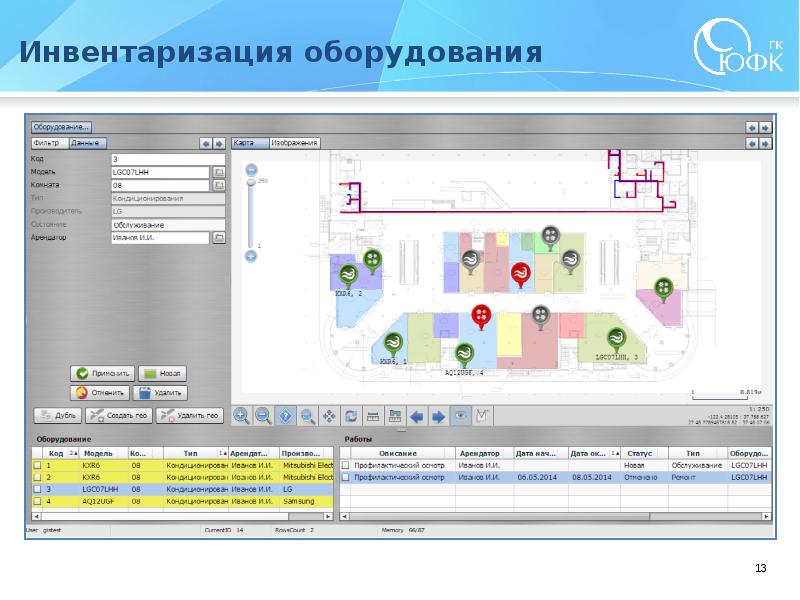Viewport: 800px width, 600px height.
Task: Tick the checkbox for AQ12UGF row
Action: tap(39, 502)
